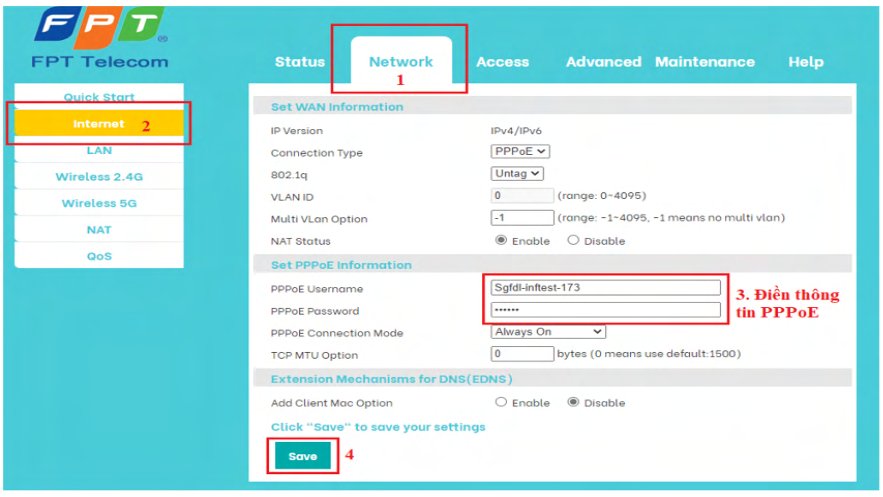Click the Set PPPoE Information heading
This screenshot has height=497, width=883.
341,265
